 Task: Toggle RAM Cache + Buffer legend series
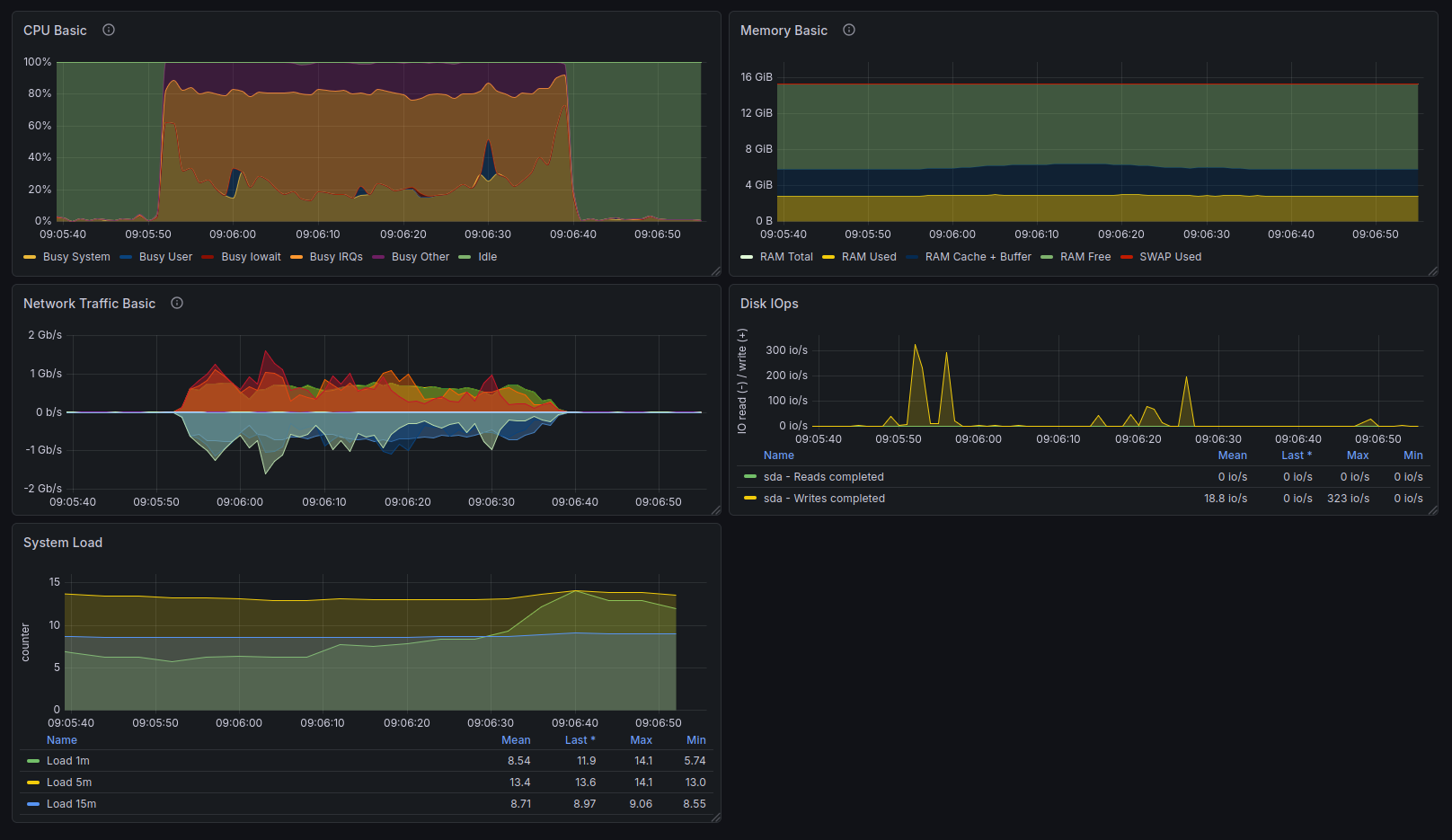[x=978, y=257]
